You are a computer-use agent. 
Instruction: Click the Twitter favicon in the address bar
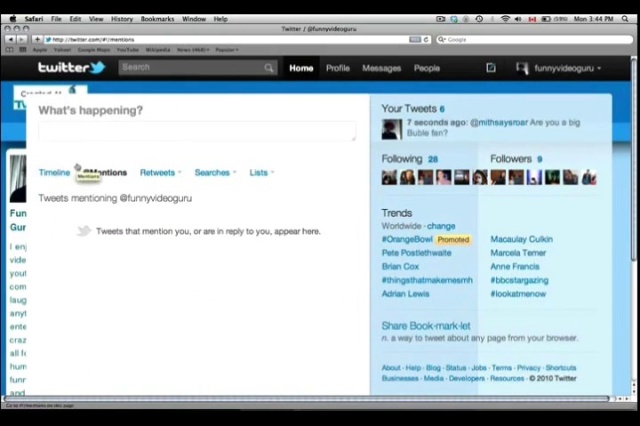tap(48, 40)
